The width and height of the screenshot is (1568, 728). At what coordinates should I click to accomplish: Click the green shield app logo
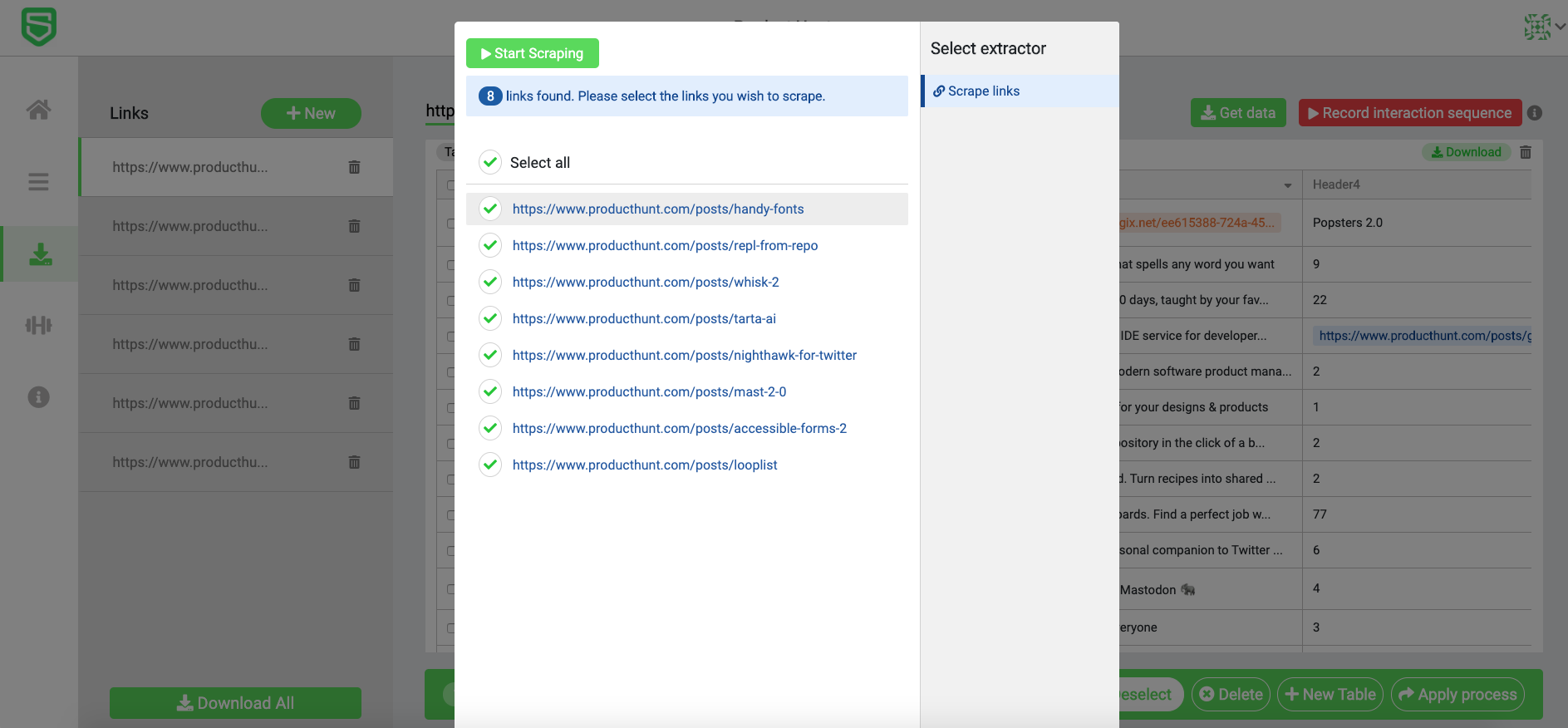click(38, 27)
